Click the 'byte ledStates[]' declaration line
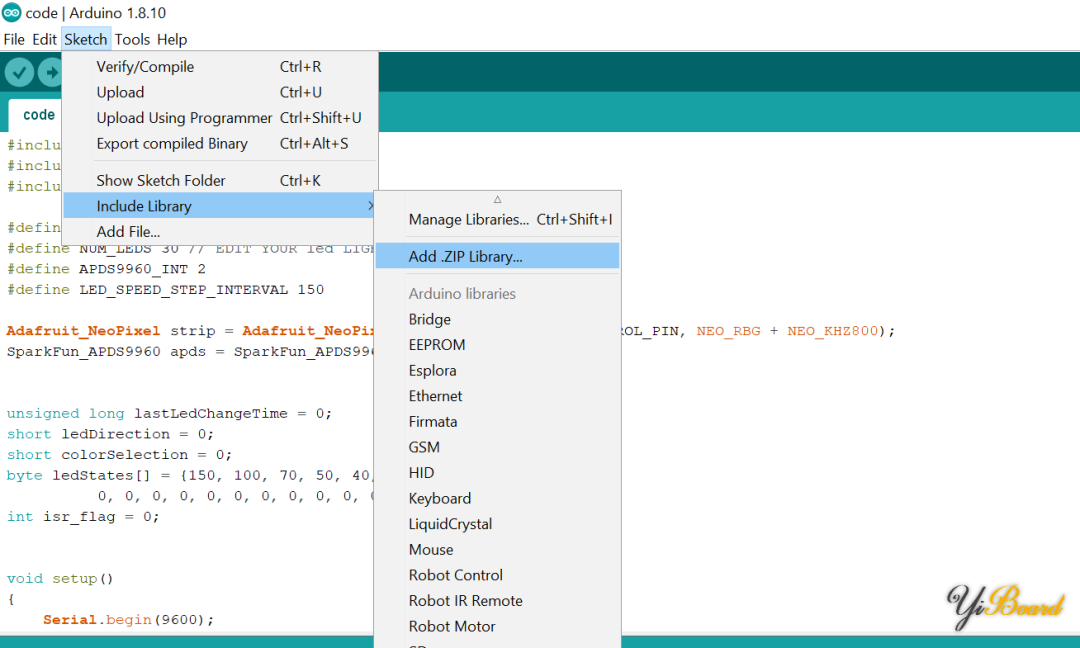The image size is (1080, 648). 190,475
